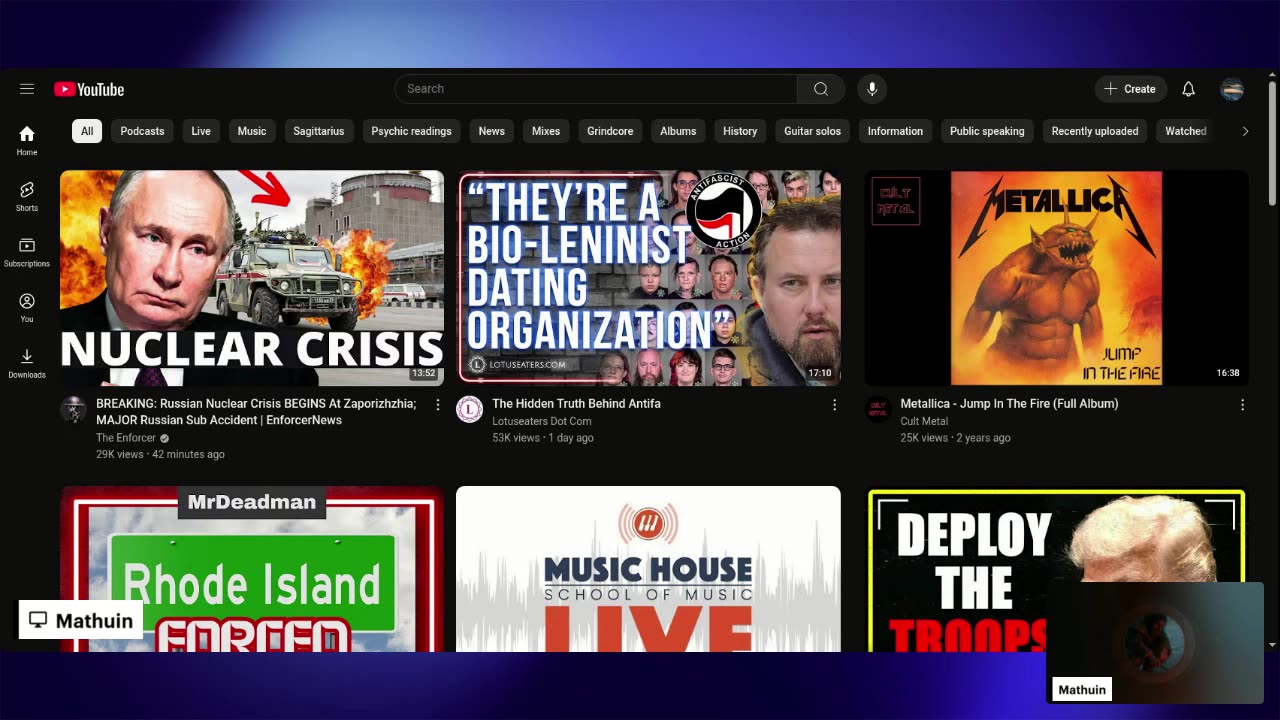Open options for The Hidden Truth Behind Antifa
The height and width of the screenshot is (720, 1280).
pos(835,405)
